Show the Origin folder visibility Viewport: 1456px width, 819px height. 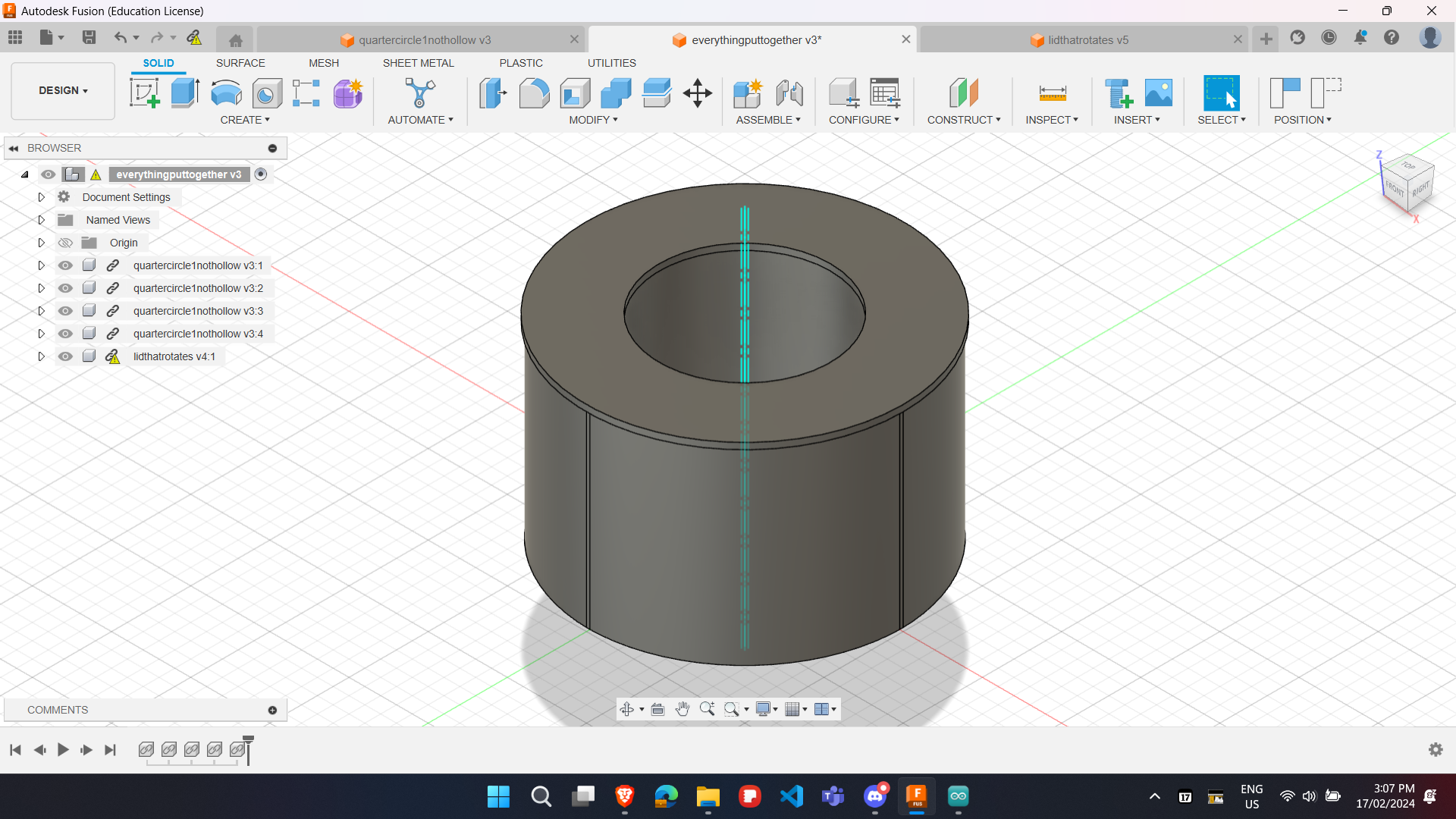pyautogui.click(x=66, y=243)
